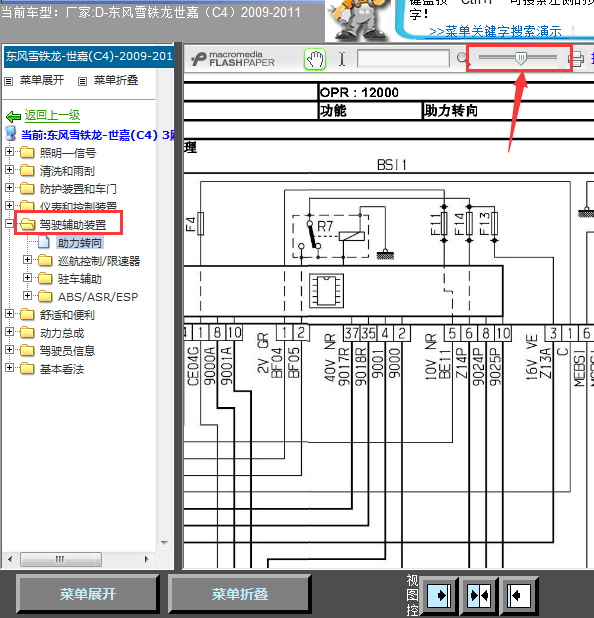Click the F4 fuse label in diagram

click(191, 224)
